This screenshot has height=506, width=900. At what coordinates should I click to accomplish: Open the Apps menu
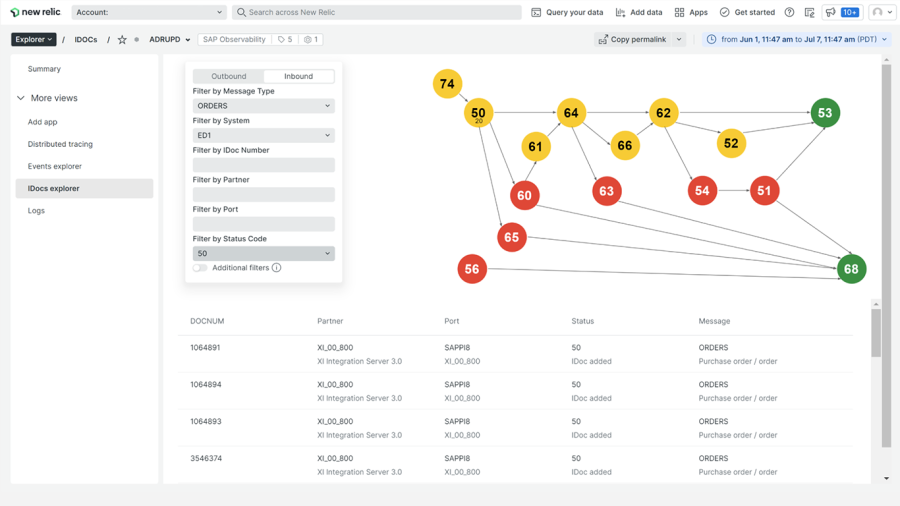point(691,12)
